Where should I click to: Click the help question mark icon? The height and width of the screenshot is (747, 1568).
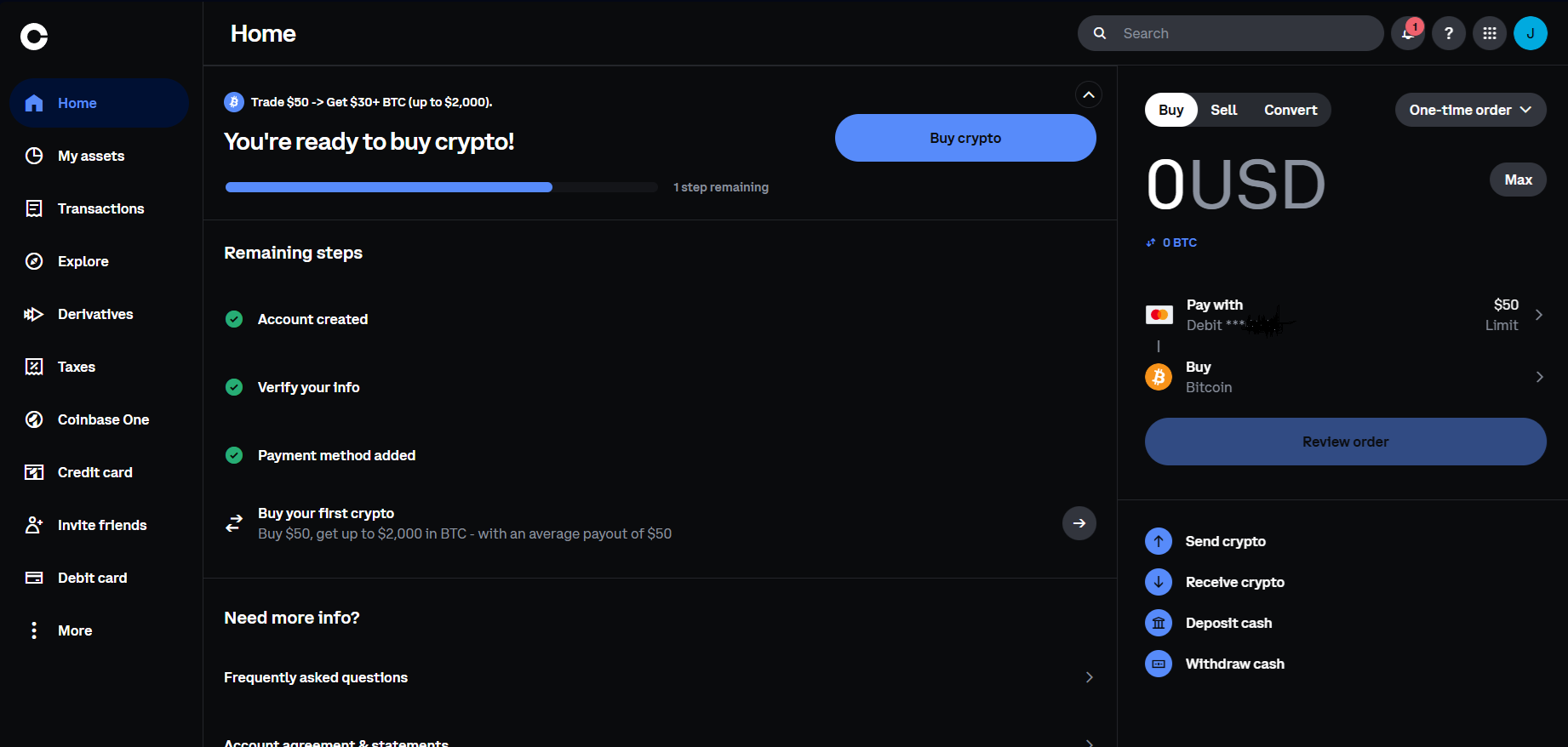pos(1448,34)
